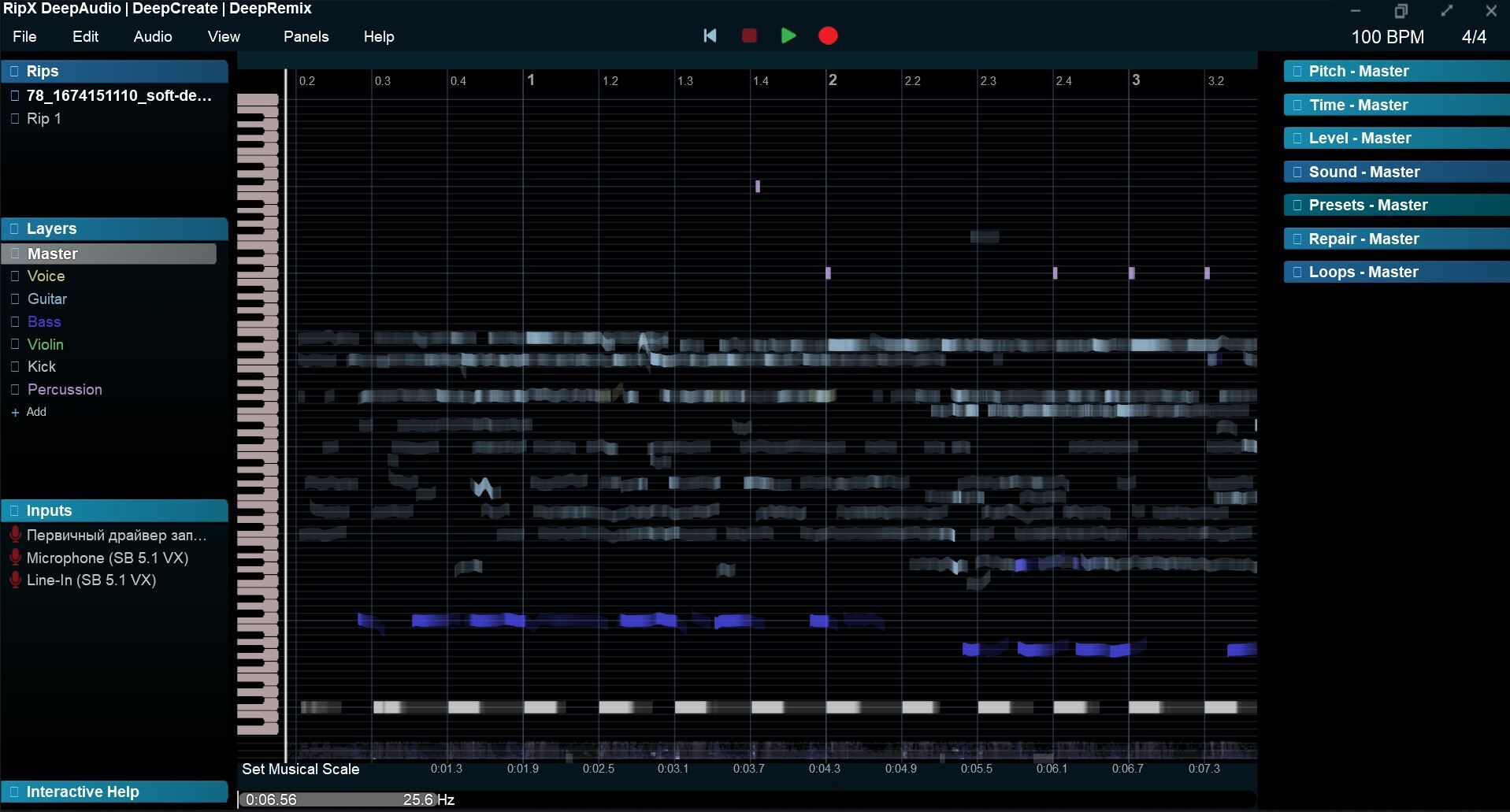This screenshot has height=812, width=1510.
Task: Select Line-In (SB 5.1 VX) input
Action: click(x=91, y=580)
